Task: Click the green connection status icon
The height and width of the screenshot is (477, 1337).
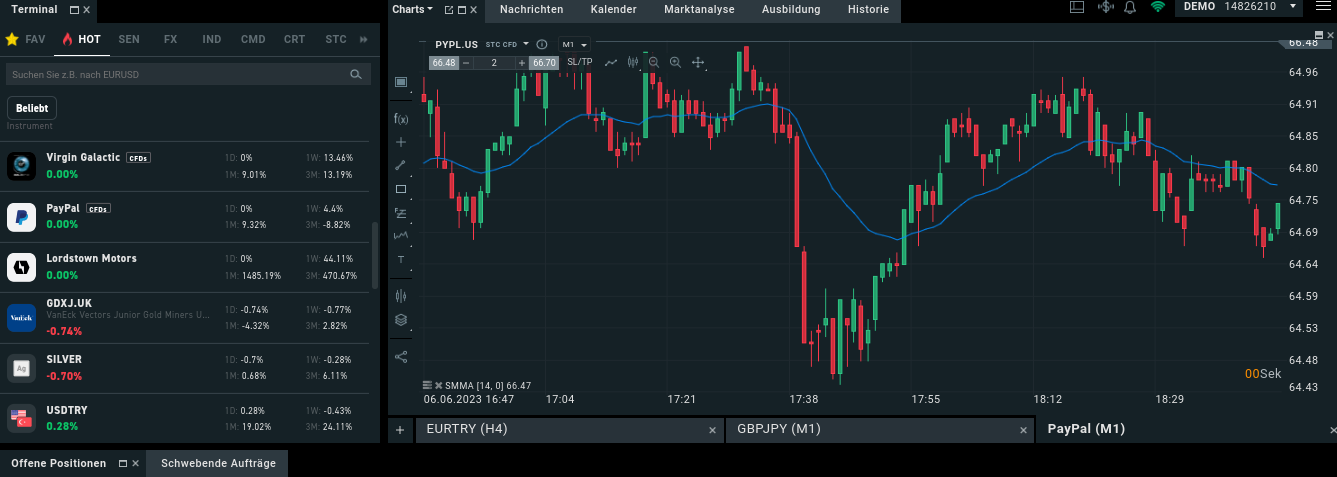Action: tap(1158, 7)
